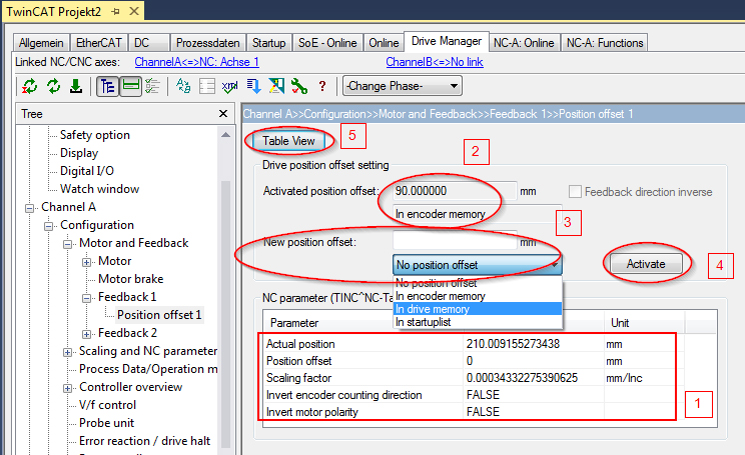Collapse the Feedback 1 tree node

pos(86,298)
